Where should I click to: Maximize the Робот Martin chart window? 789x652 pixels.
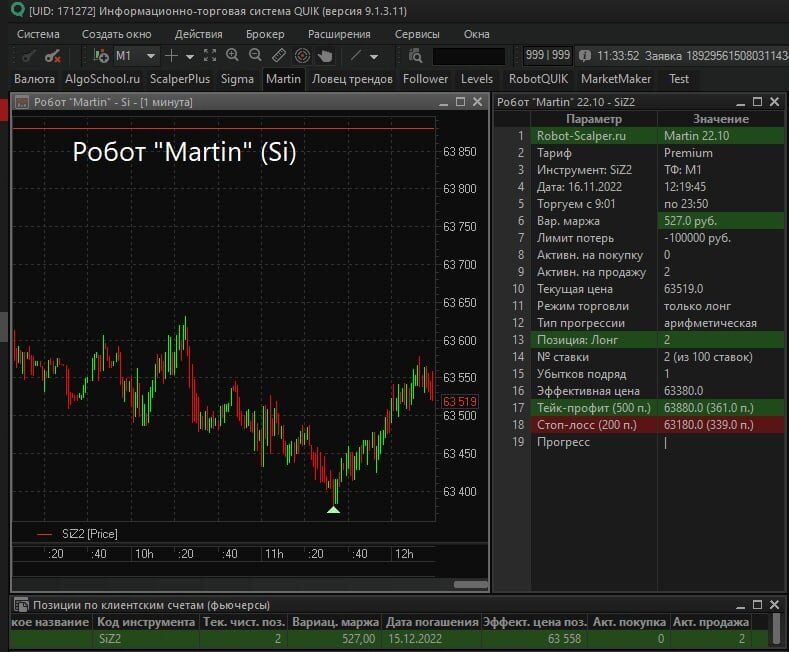pos(460,102)
